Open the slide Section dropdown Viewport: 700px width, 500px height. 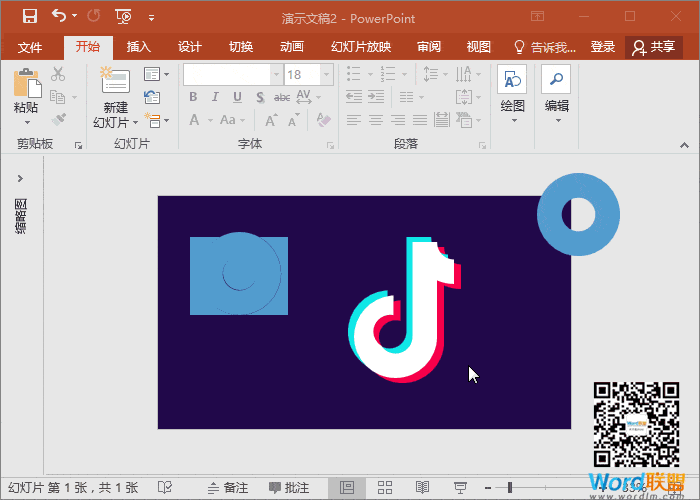pos(156,121)
